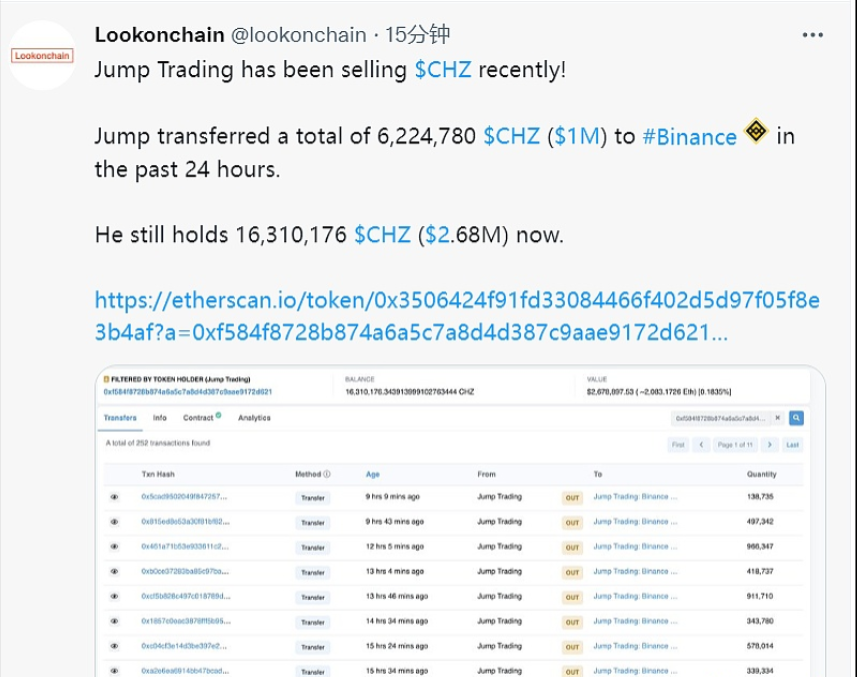Jump to Last page of transactions
This screenshot has width=857, height=677.
(x=793, y=444)
